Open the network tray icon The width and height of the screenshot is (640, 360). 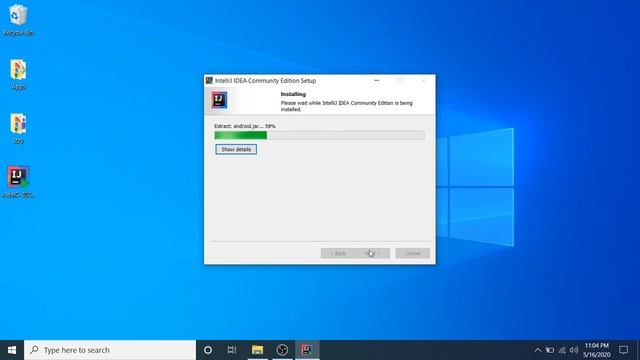click(562, 350)
